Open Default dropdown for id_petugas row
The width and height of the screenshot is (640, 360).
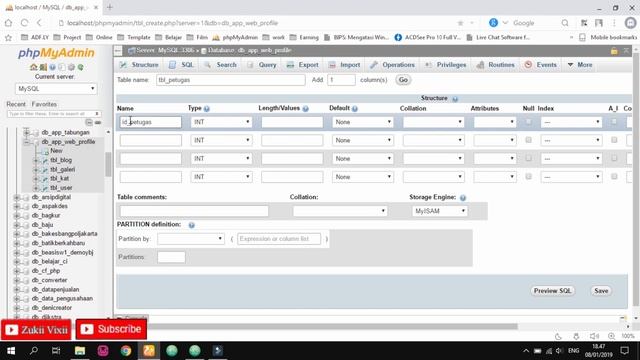coord(363,122)
